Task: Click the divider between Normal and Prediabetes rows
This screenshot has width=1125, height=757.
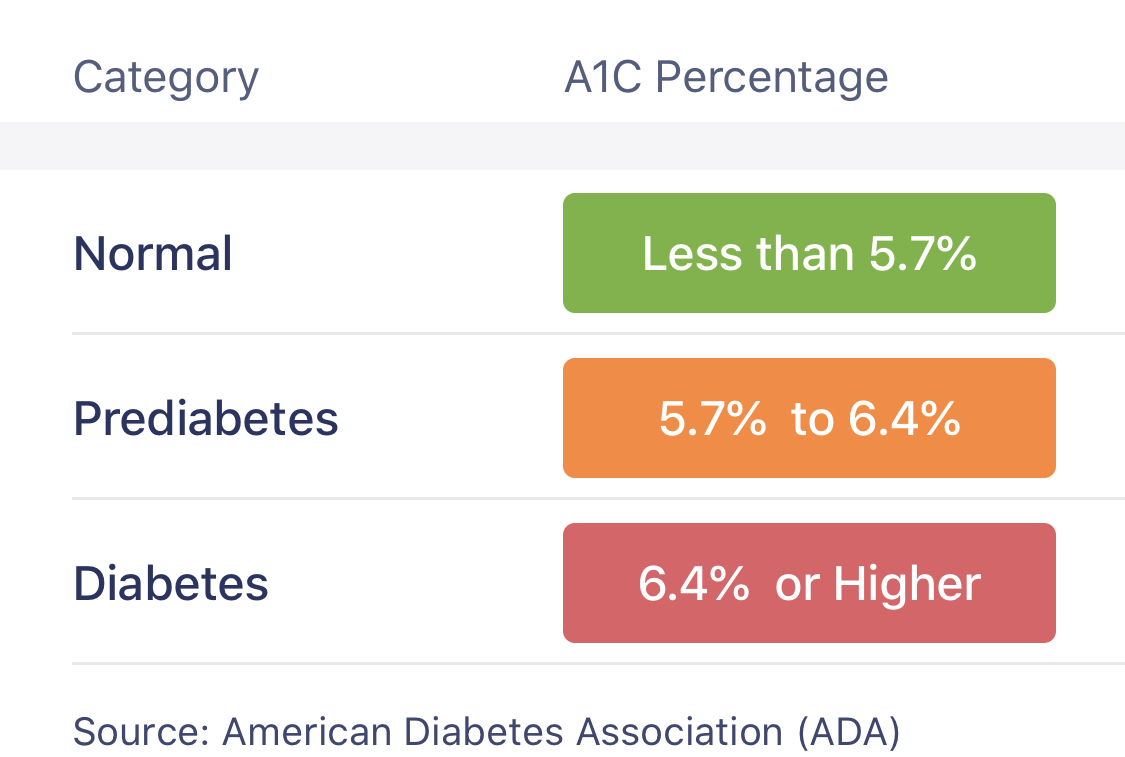Action: coord(598,334)
